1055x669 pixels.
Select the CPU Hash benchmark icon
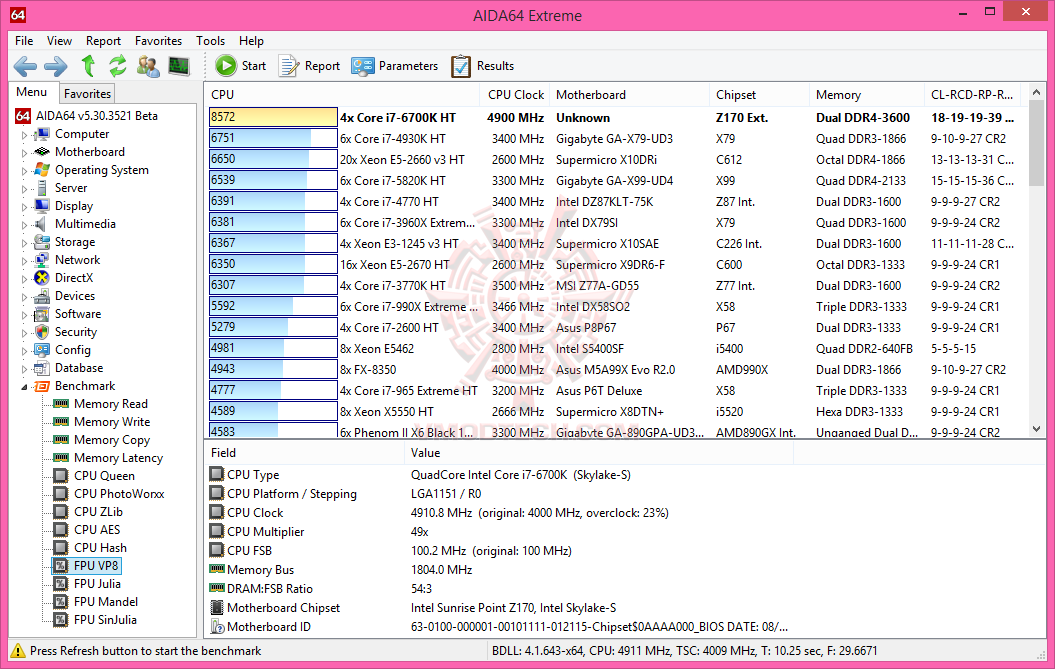click(x=61, y=548)
